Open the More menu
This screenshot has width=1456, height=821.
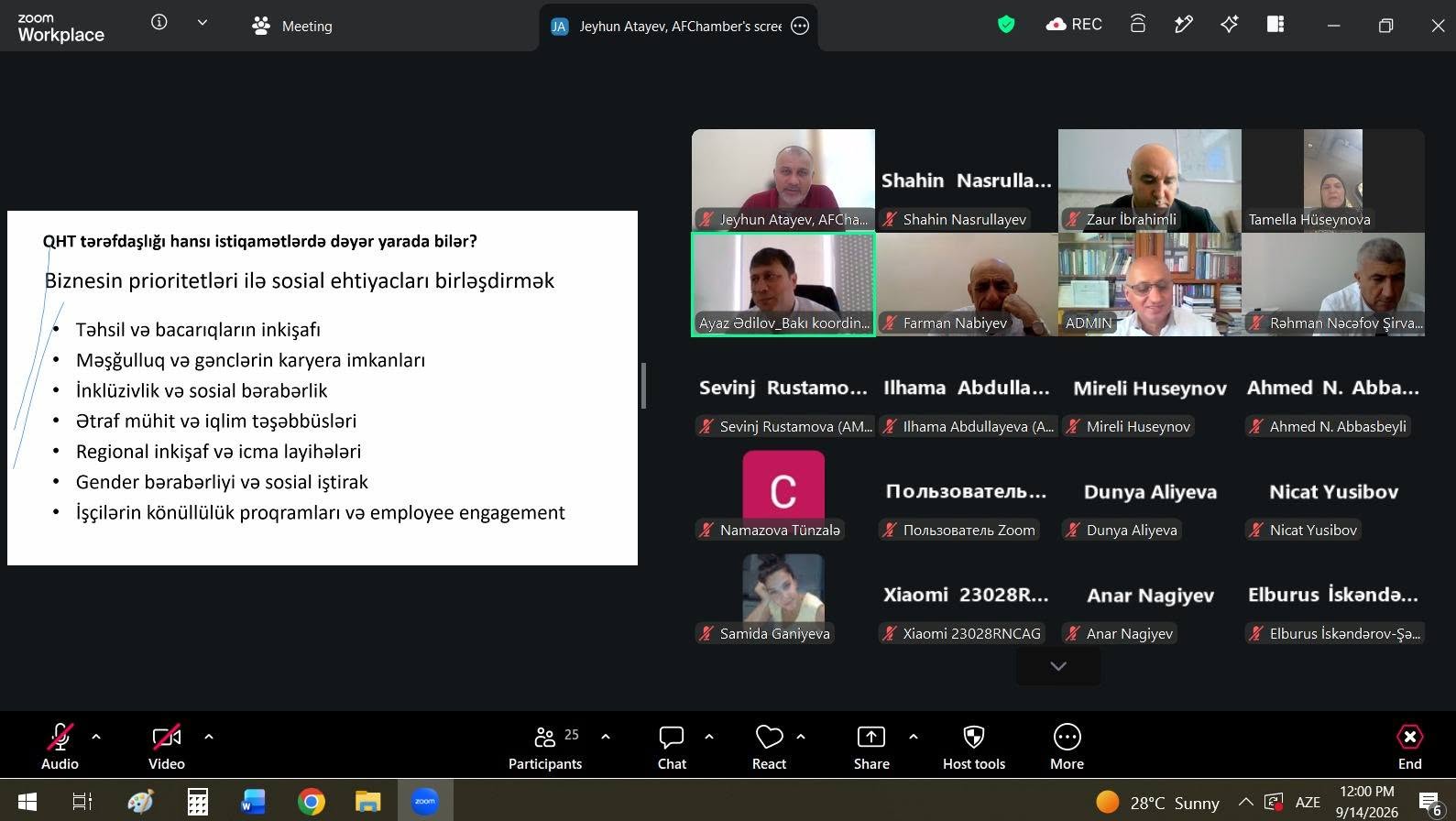(x=1067, y=747)
